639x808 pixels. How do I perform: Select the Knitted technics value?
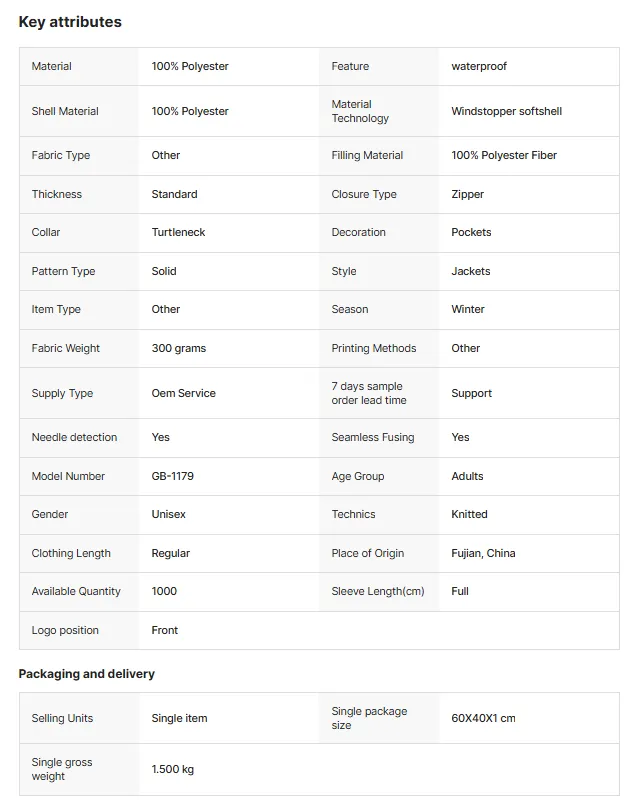(469, 514)
